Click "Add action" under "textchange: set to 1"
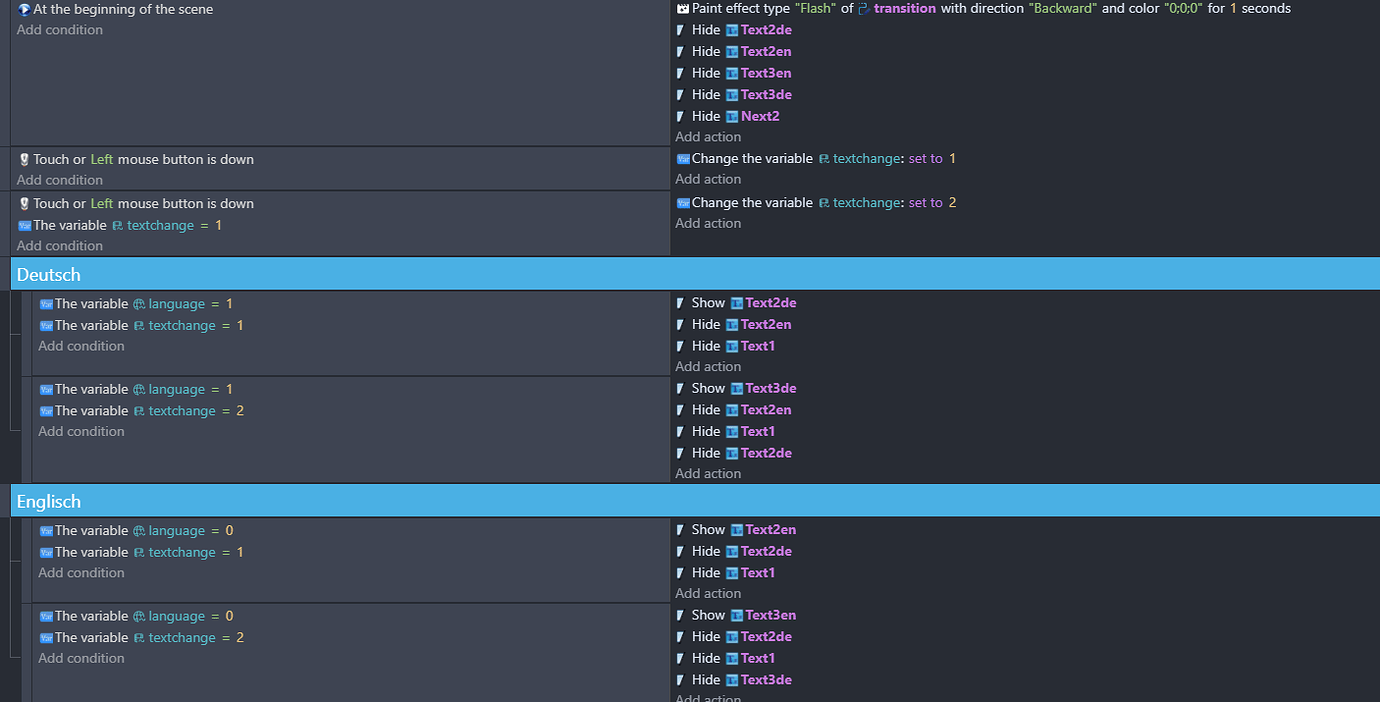Viewport: 1380px width, 702px height. tap(708, 179)
